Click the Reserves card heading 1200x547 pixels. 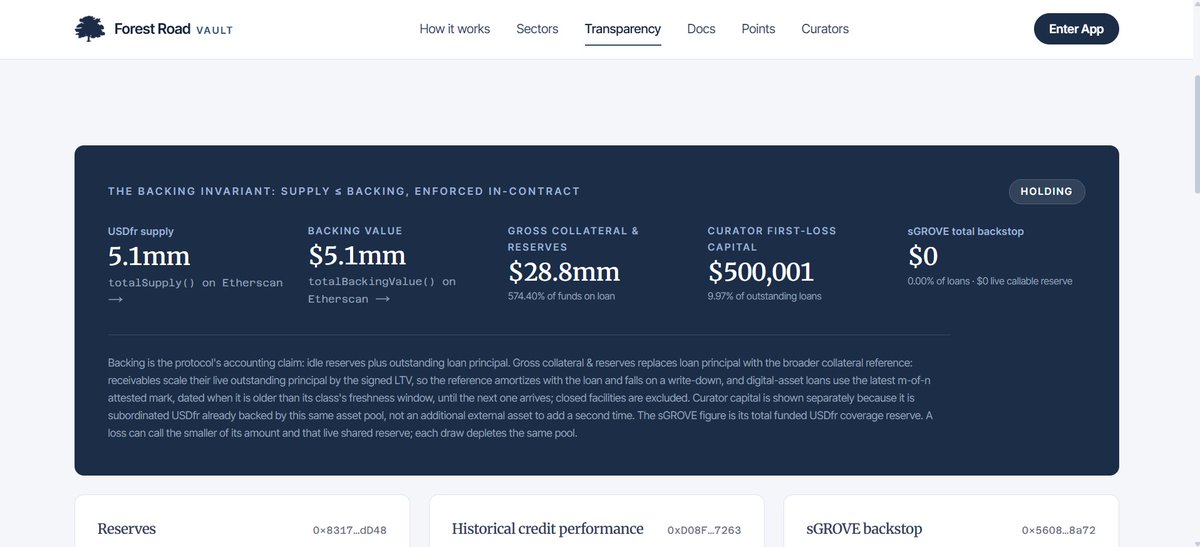pyautogui.click(x=126, y=529)
